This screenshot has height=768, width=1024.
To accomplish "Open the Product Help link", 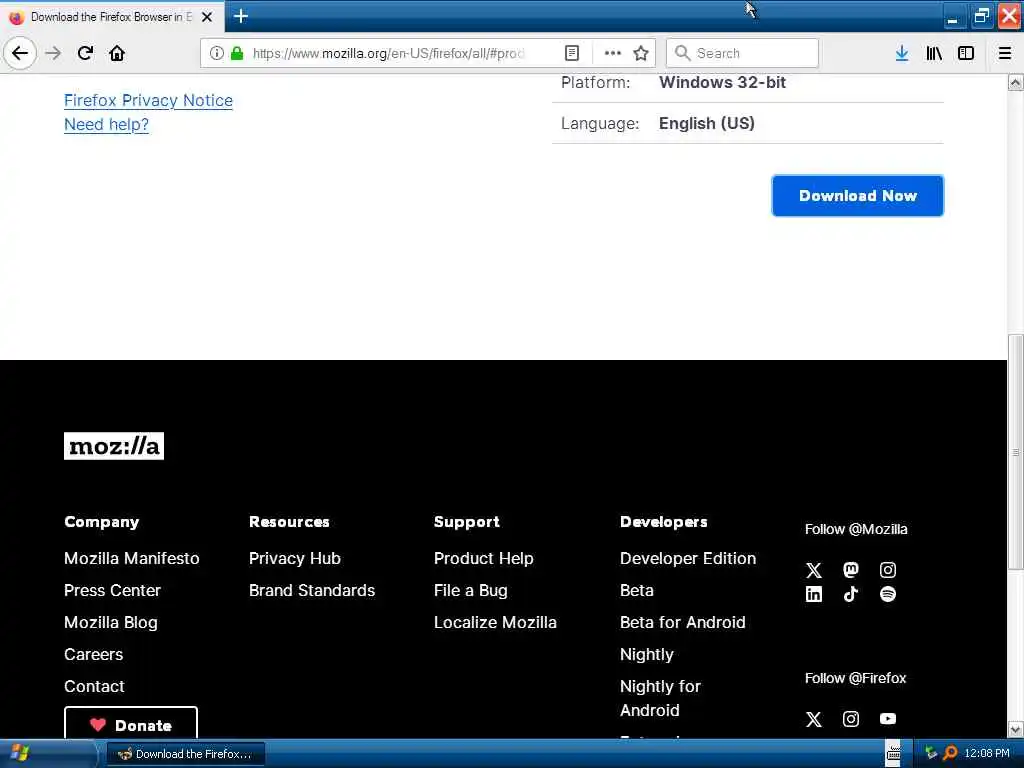I will pos(484,558).
